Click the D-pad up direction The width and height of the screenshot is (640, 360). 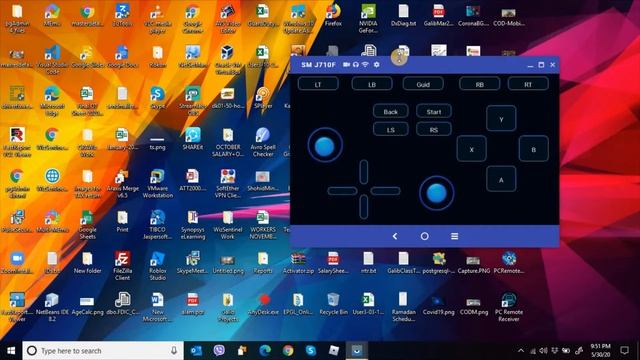pos(364,172)
